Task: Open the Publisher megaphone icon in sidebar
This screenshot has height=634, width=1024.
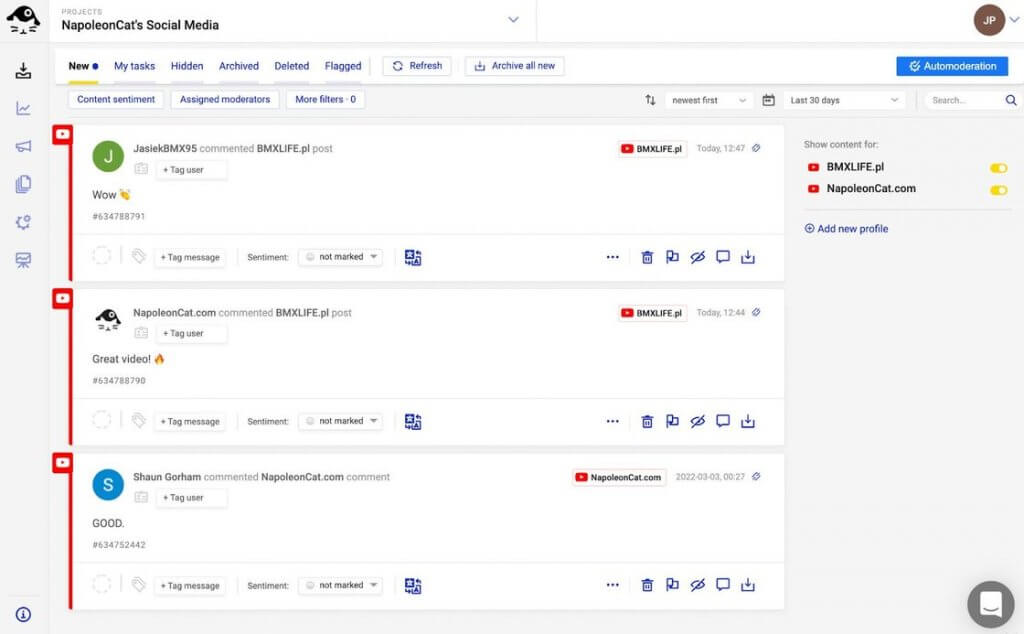Action: pos(24,146)
